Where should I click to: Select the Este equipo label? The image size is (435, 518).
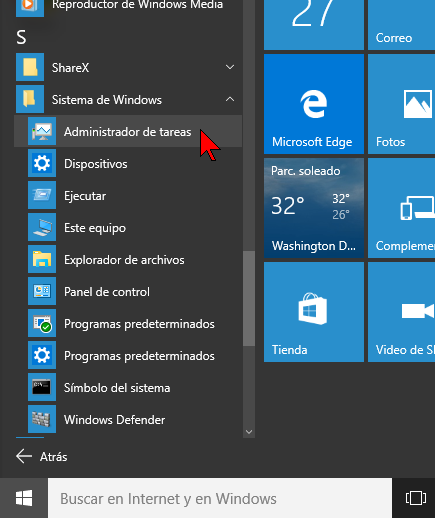click(x=95, y=228)
